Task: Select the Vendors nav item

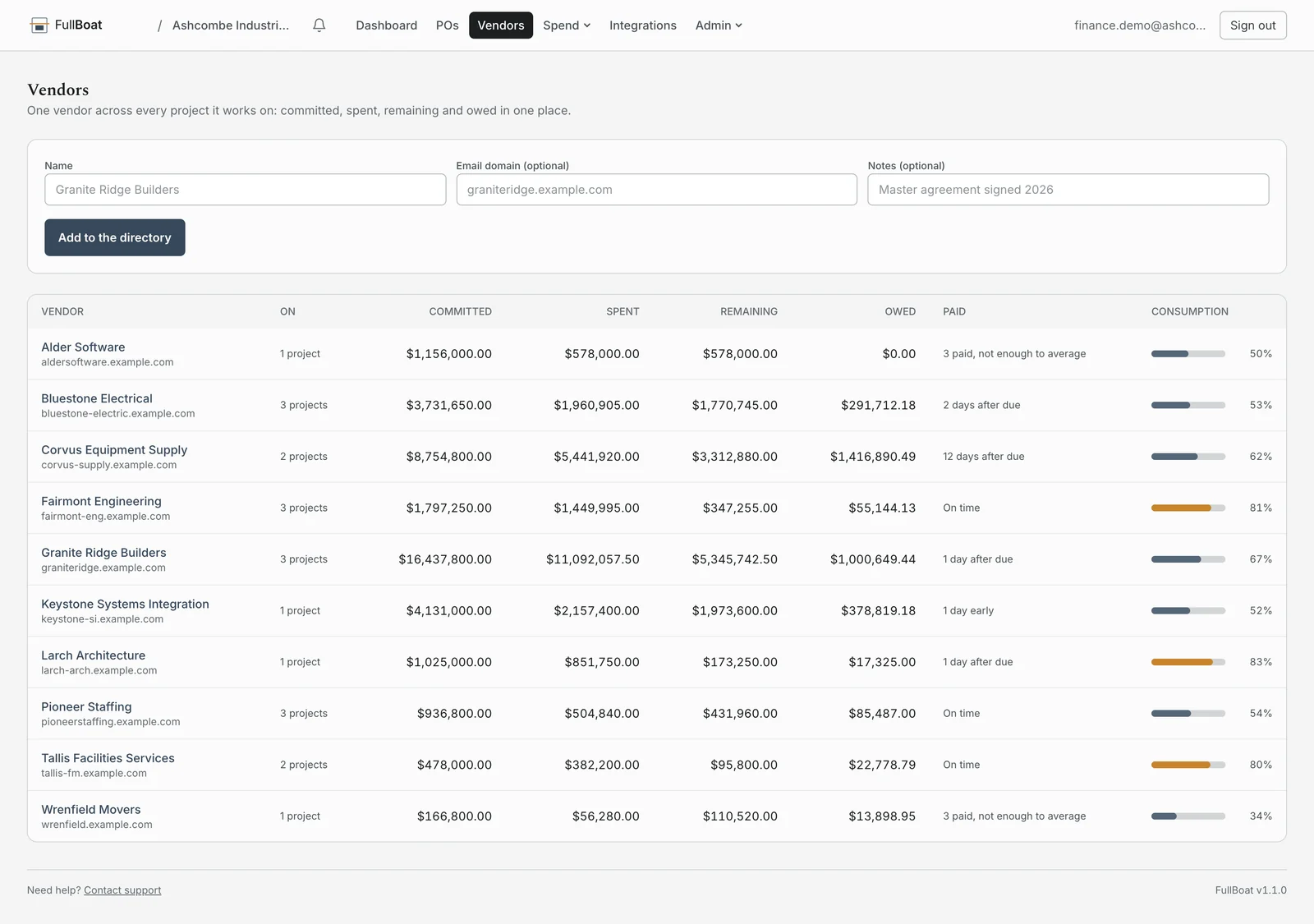Action: [501, 25]
